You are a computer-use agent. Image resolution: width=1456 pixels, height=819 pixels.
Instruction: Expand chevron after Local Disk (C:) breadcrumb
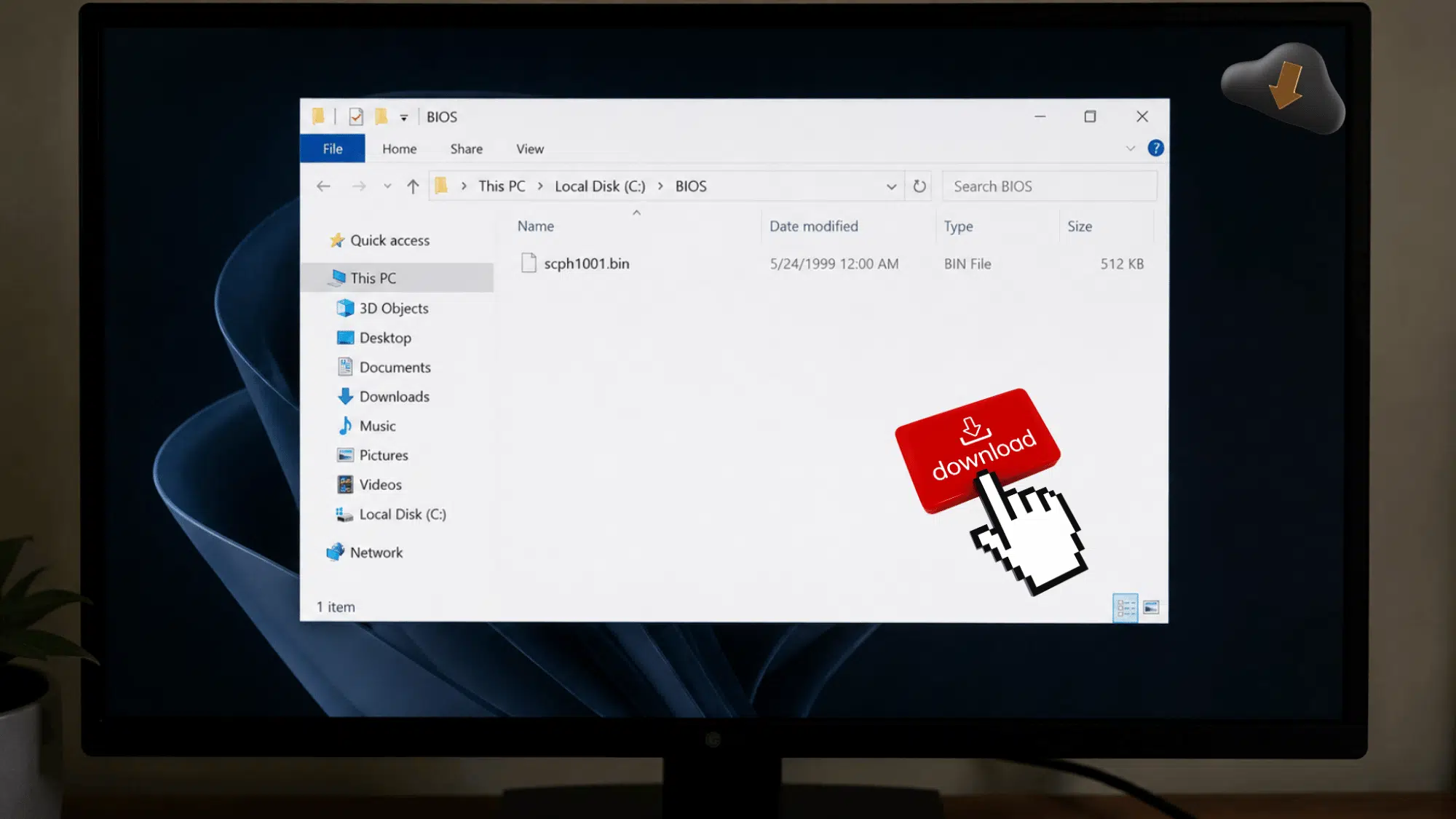[x=660, y=186]
